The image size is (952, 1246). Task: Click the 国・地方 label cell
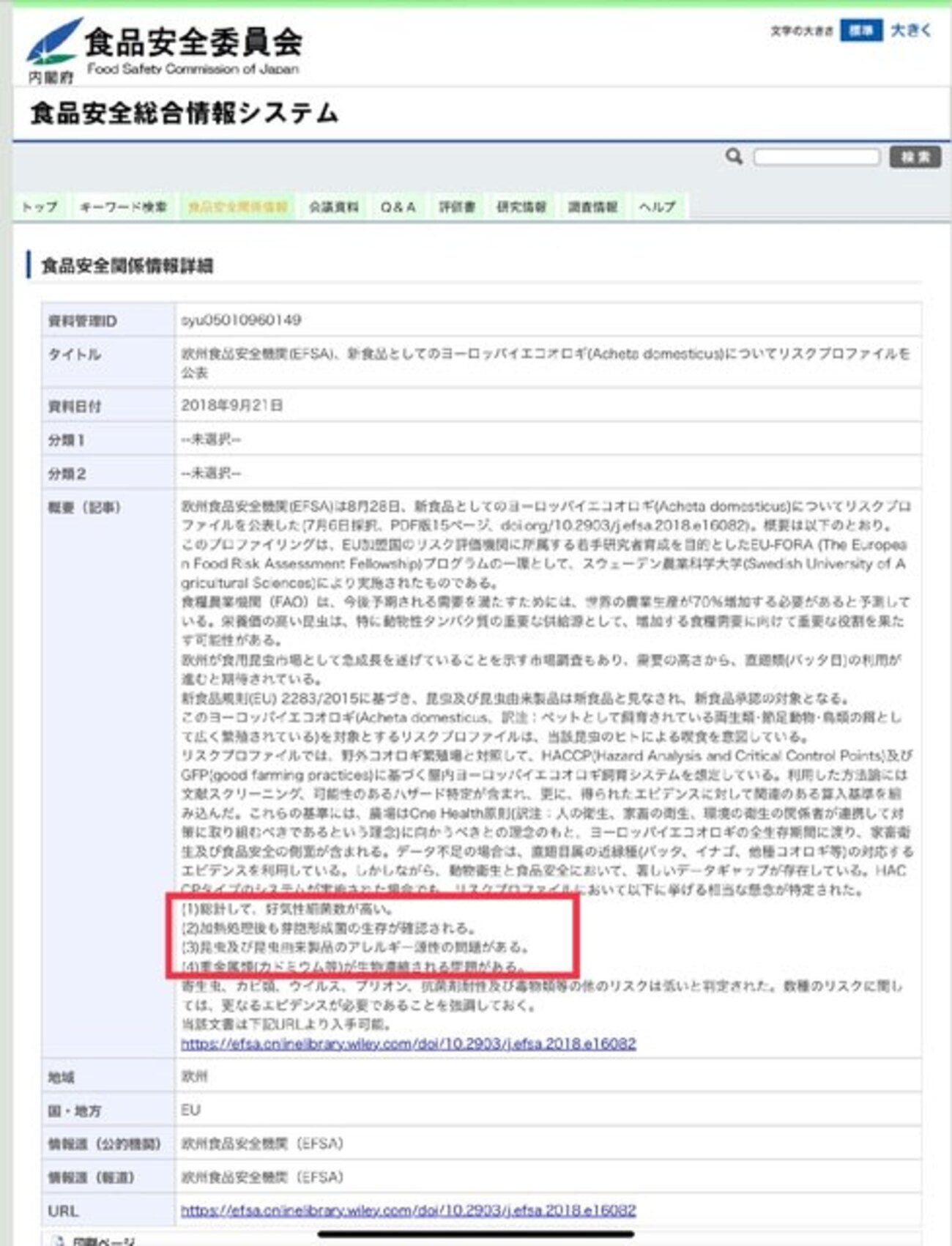(x=108, y=1110)
